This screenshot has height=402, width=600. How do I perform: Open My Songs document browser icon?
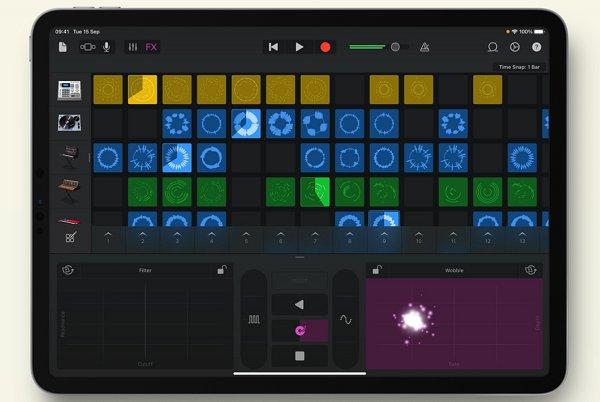tap(63, 47)
